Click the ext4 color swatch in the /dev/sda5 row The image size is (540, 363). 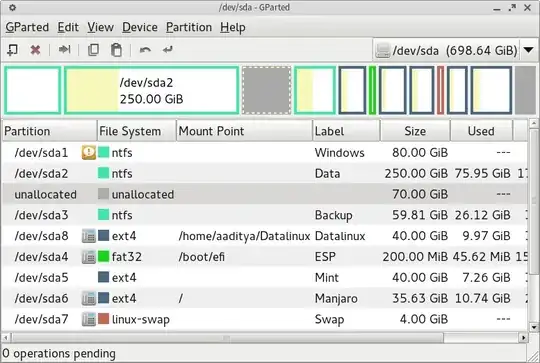tap(103, 277)
